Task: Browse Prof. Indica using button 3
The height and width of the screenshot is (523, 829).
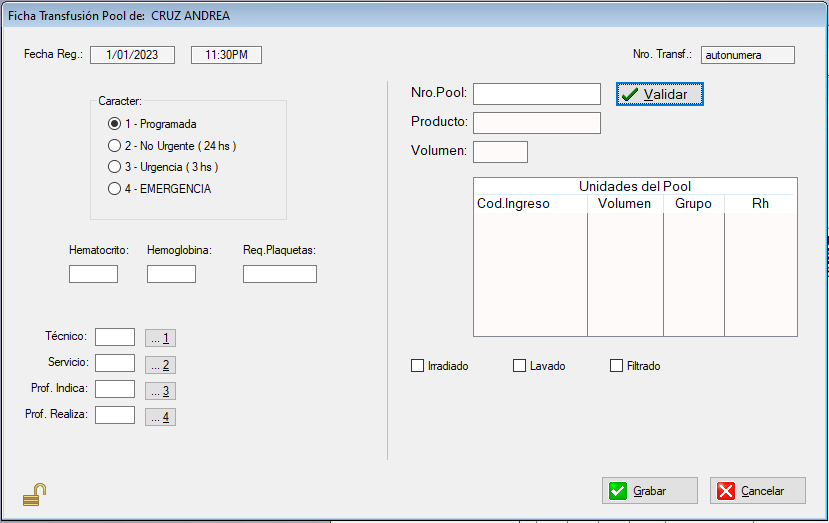Action: click(160, 391)
